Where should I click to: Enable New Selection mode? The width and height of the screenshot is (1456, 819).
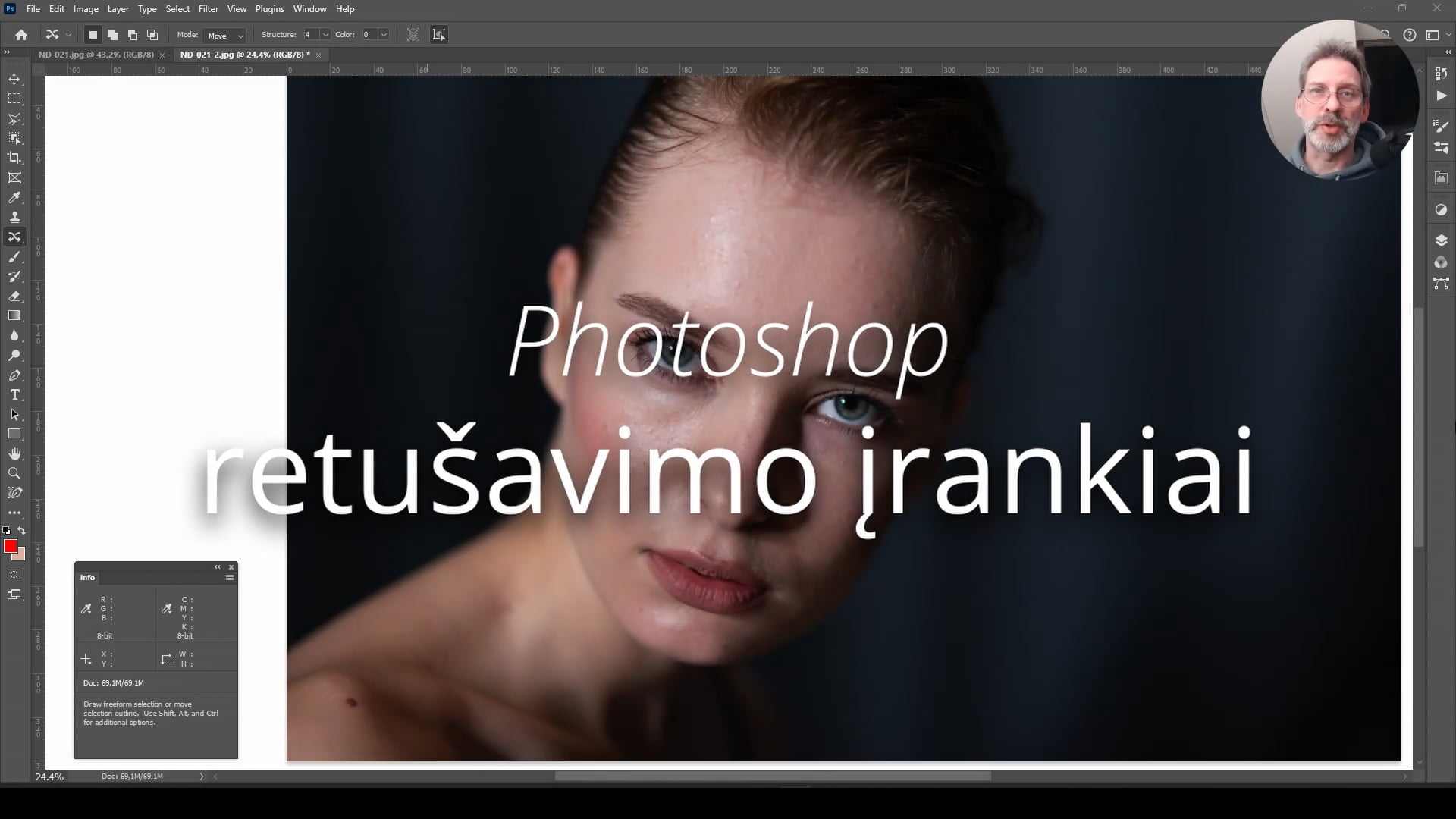pos(93,35)
